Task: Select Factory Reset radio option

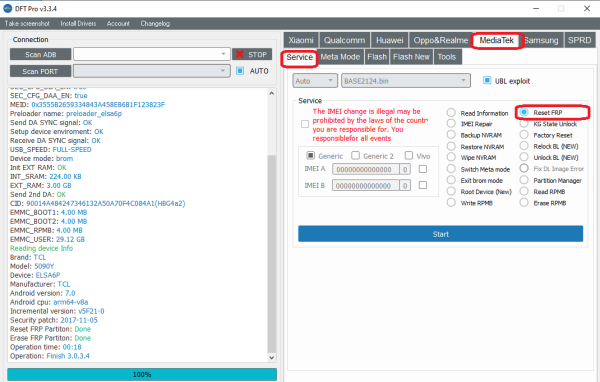Action: 524,135
